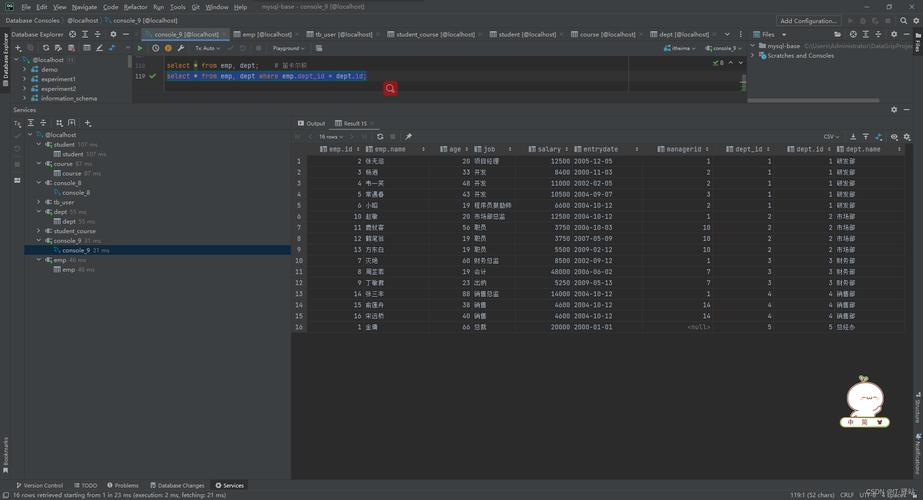The height and width of the screenshot is (500, 923).
Task: Toggle the Services tool window button
Action: (x=230, y=485)
